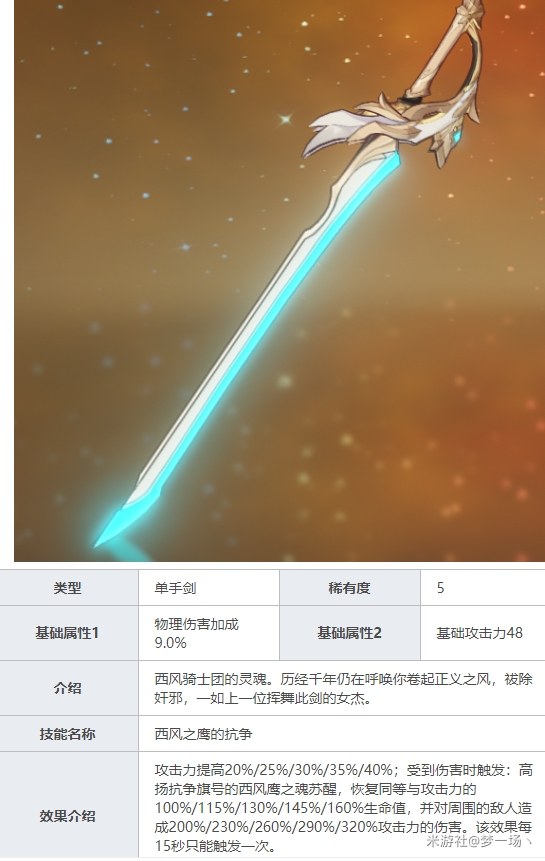Select the 介绍 header cell
Viewport: 545px width, 861px height.
[x=69, y=688]
